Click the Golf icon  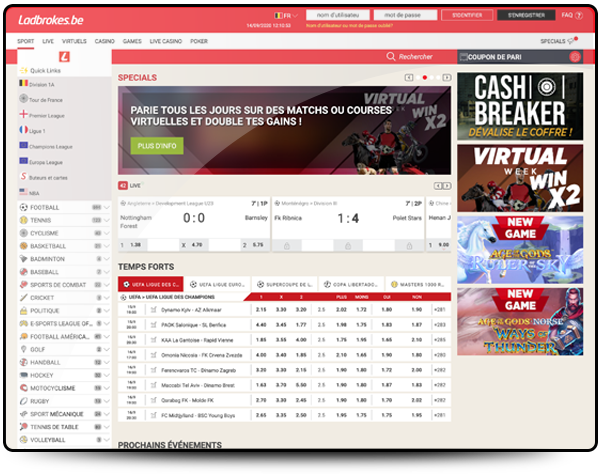point(24,349)
